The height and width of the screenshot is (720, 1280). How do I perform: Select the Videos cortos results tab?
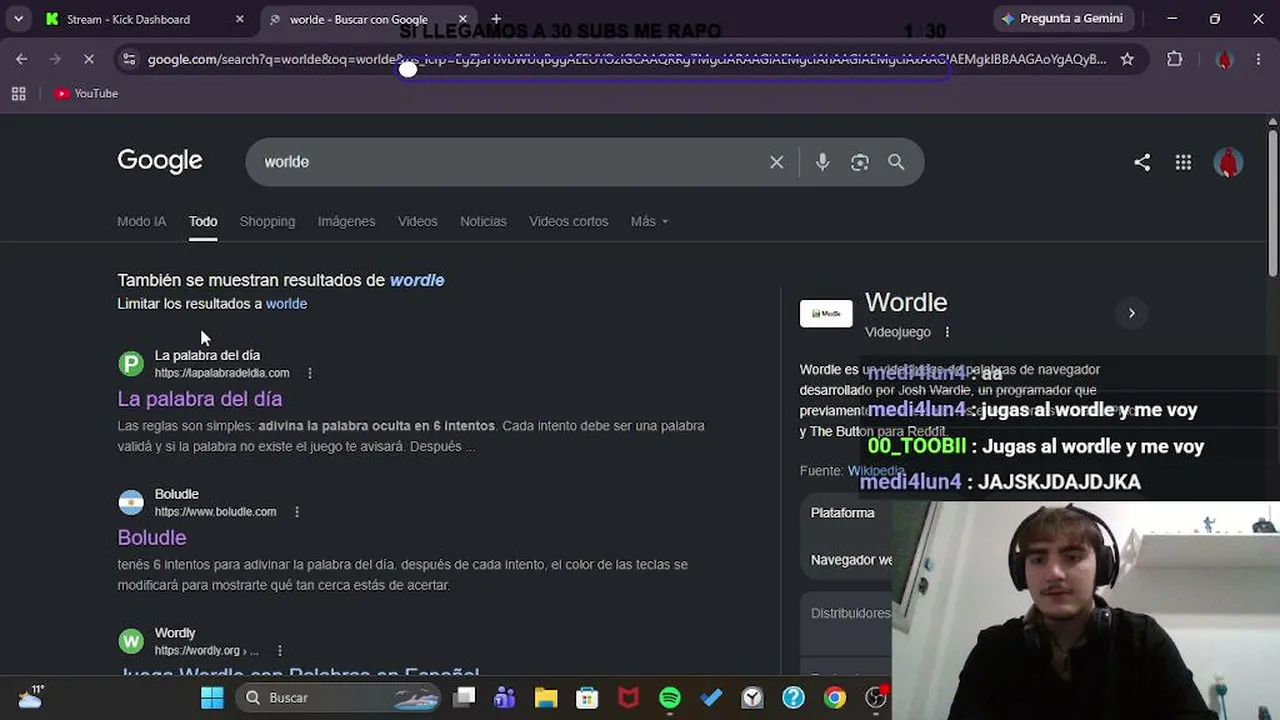568,221
